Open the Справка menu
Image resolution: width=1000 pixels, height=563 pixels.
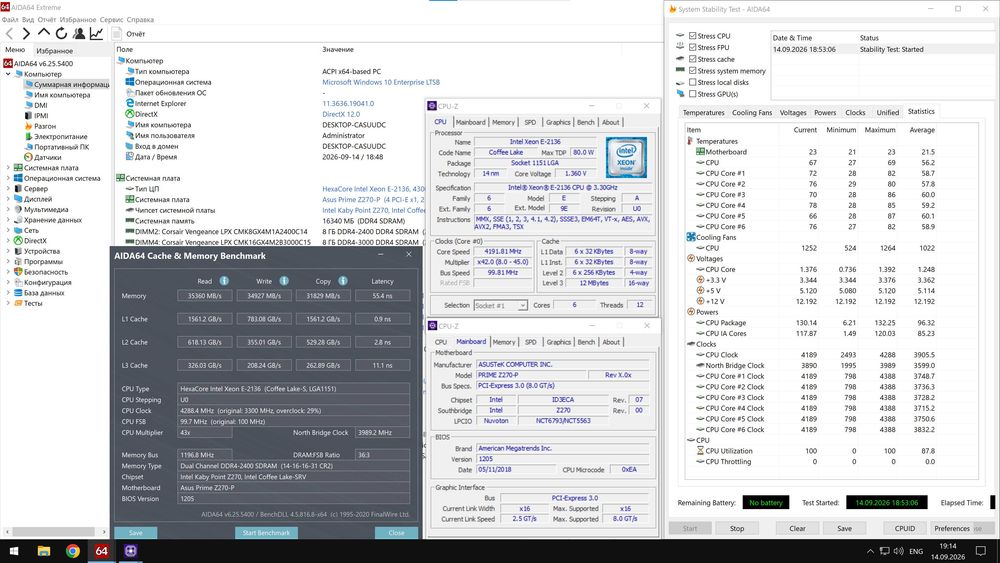[140, 20]
